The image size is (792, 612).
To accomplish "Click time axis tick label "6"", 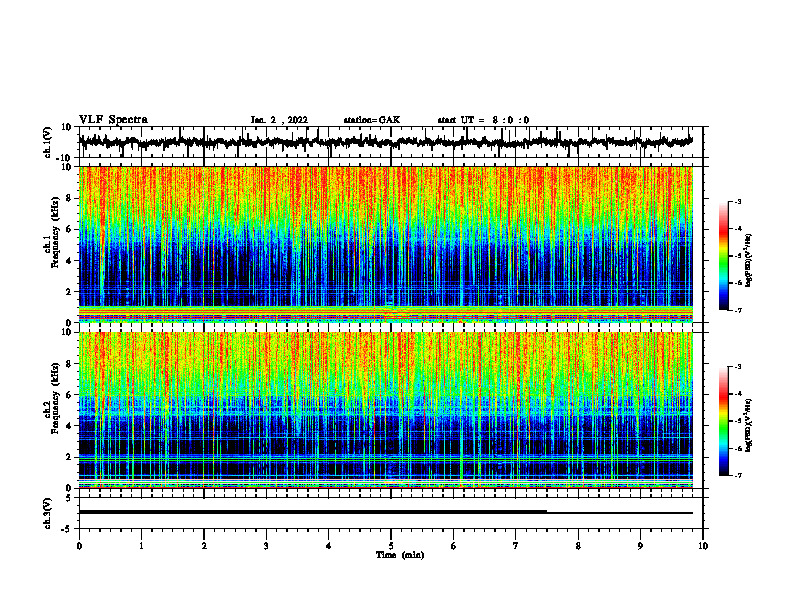I will pyautogui.click(x=453, y=546).
